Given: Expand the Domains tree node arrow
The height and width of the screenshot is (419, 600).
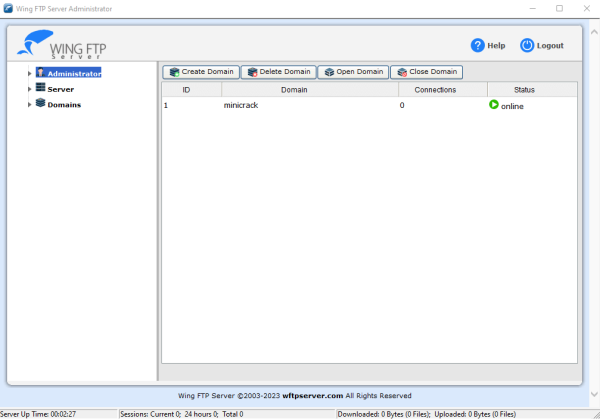Looking at the screenshot, I should 29,104.
